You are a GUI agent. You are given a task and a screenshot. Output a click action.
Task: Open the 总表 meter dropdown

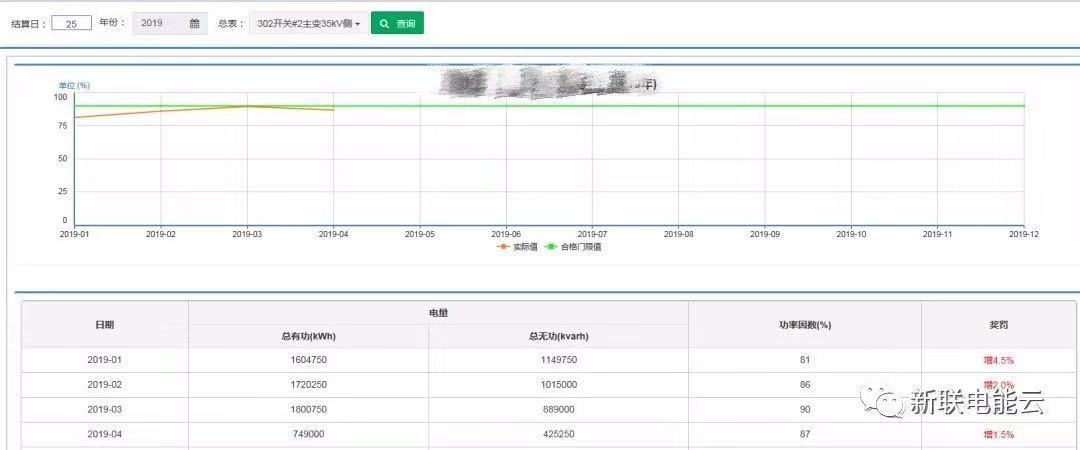(x=308, y=24)
